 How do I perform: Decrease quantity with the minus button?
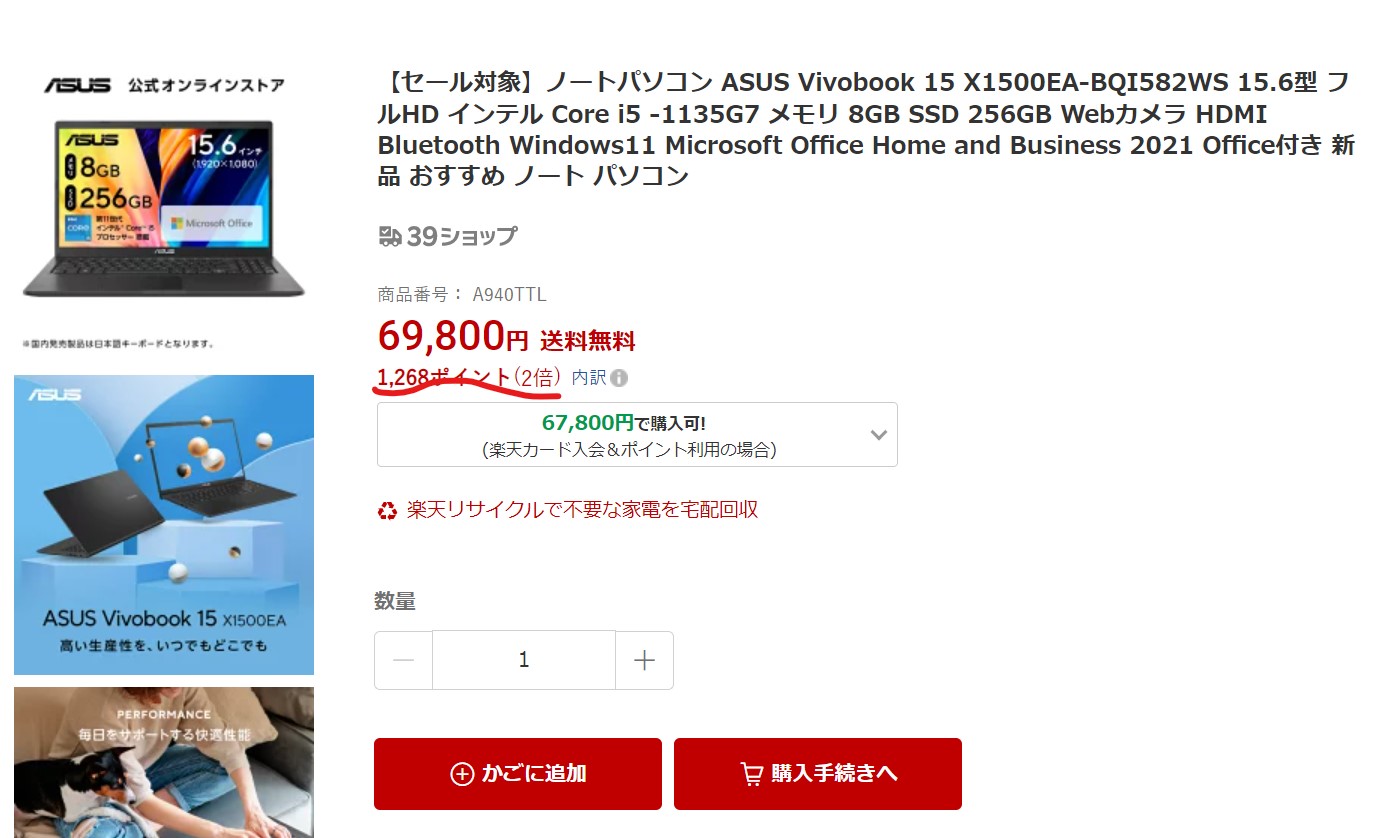(404, 660)
